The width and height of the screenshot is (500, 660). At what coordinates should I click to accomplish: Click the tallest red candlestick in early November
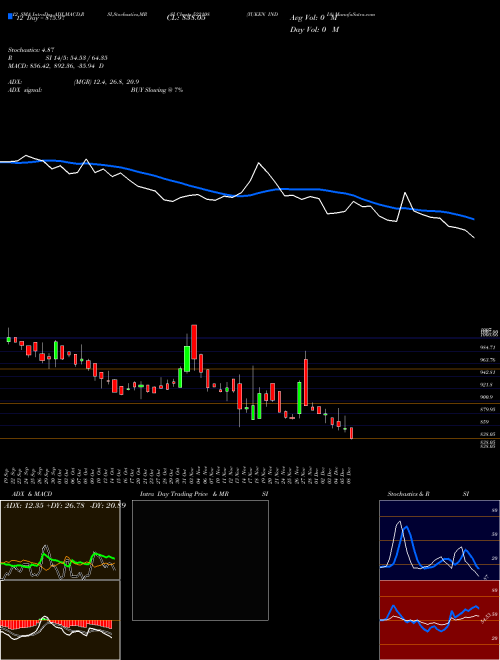[x=194, y=342]
